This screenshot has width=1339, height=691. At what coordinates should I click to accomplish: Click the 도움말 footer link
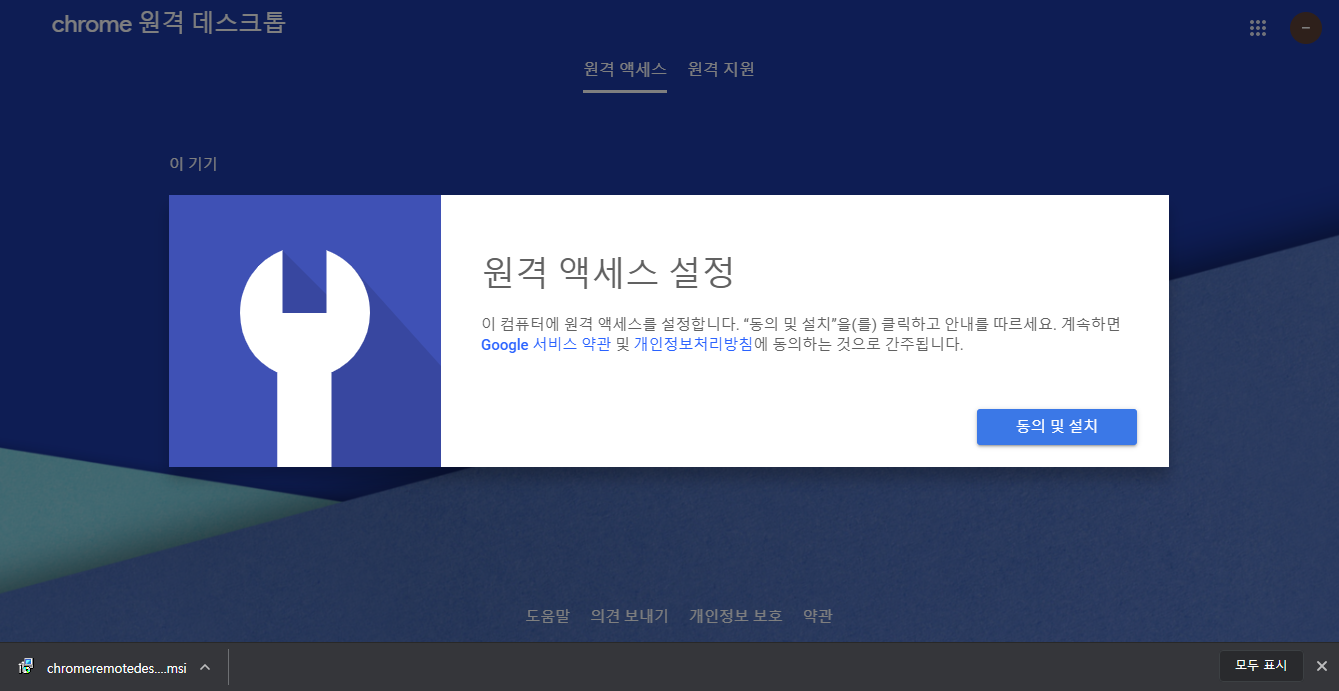click(547, 616)
